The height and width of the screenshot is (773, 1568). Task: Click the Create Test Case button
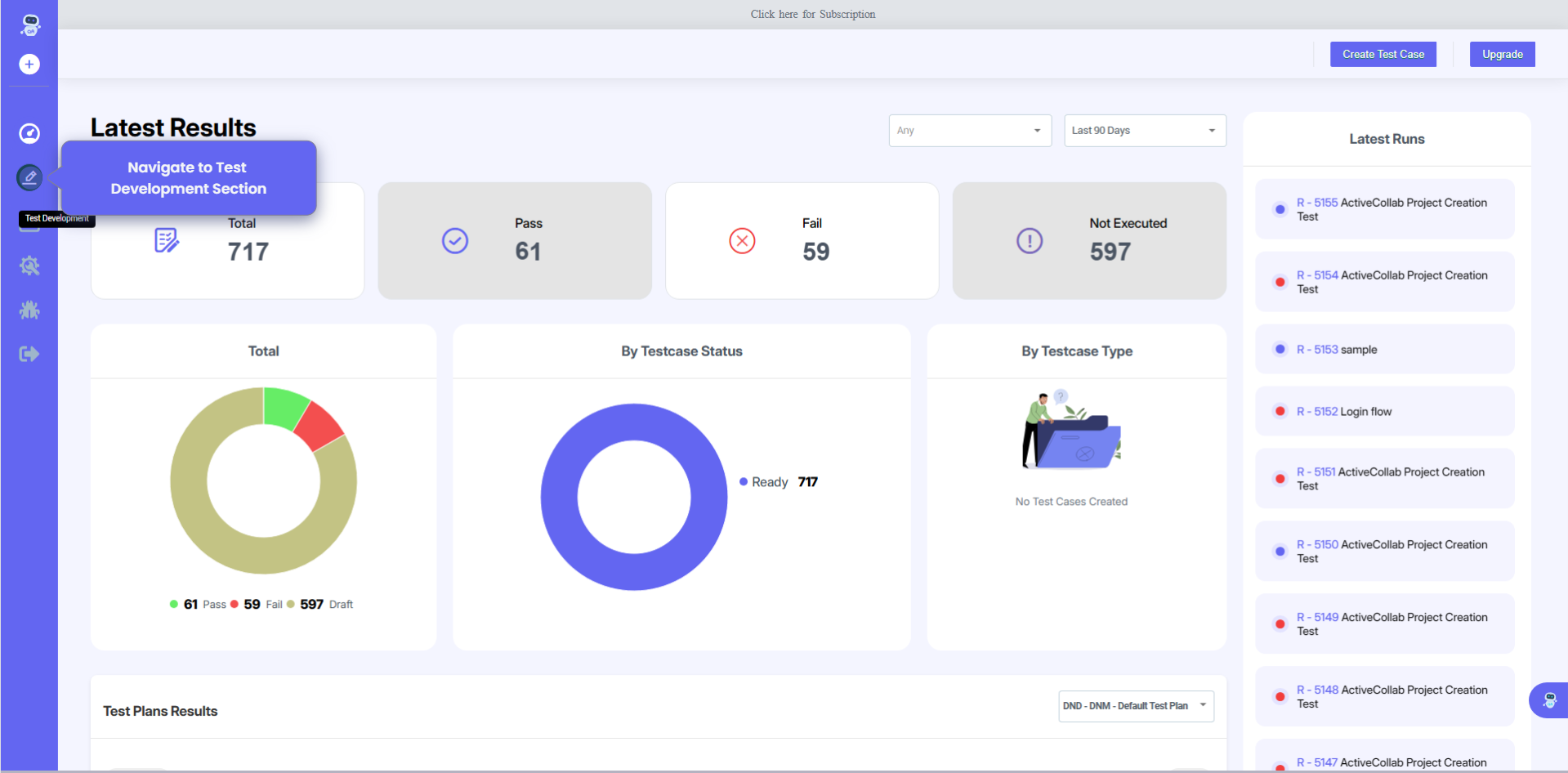coord(1383,55)
